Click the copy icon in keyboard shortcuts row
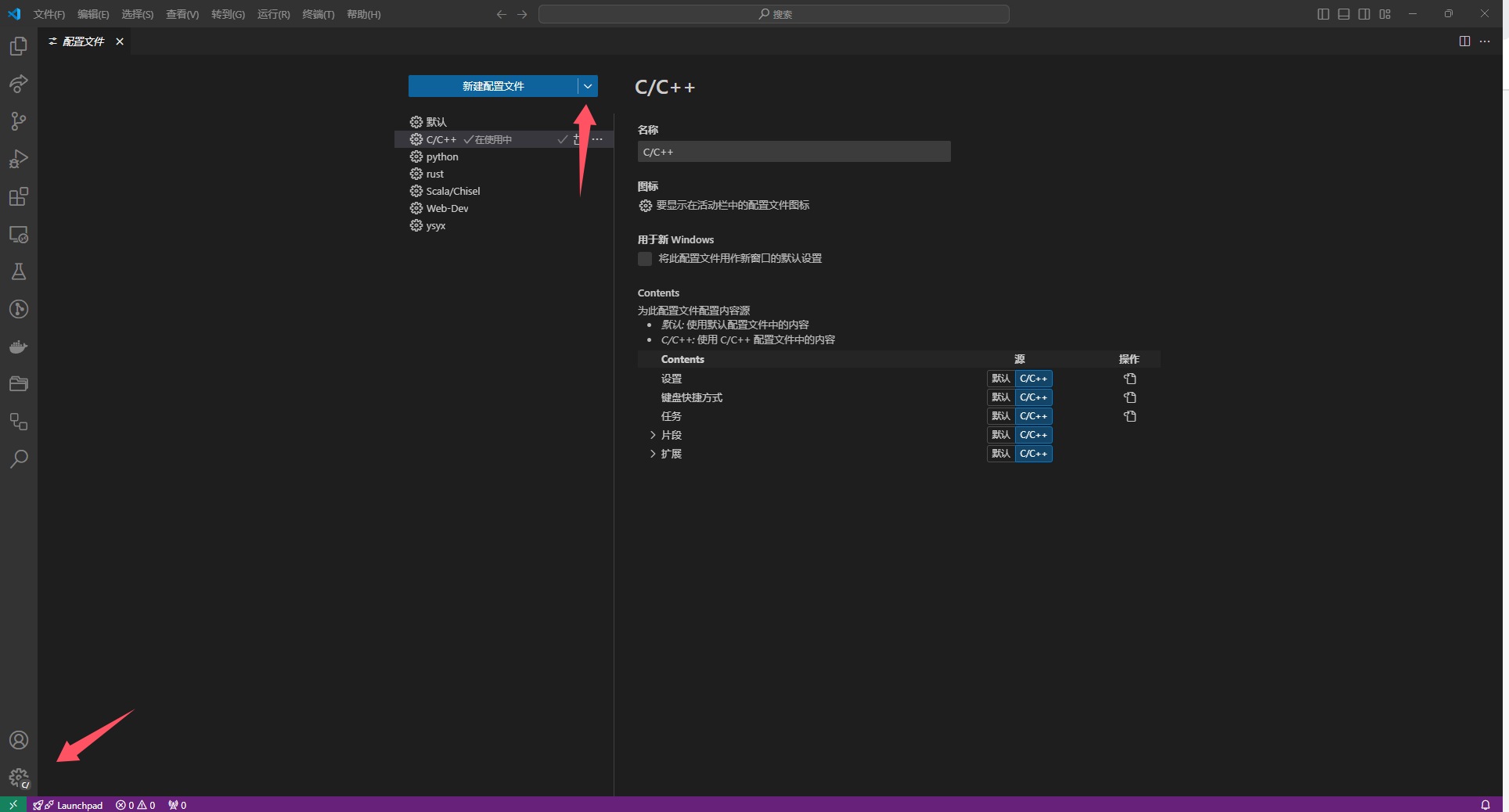The image size is (1509, 812). coord(1130,397)
